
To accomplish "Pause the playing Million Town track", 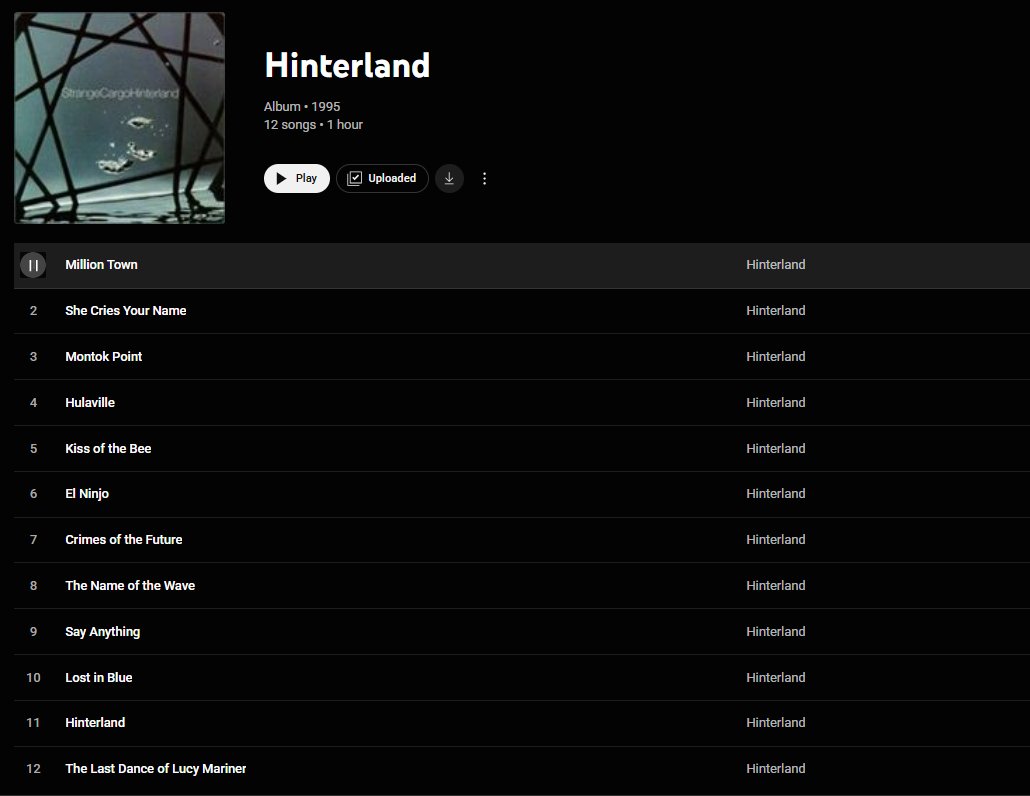I will 33,265.
